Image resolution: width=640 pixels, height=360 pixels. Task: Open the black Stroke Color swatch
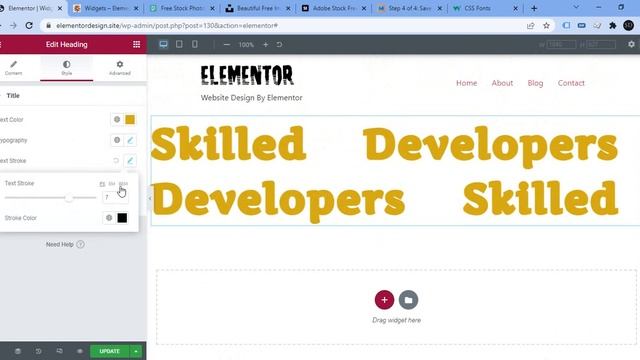(122, 218)
